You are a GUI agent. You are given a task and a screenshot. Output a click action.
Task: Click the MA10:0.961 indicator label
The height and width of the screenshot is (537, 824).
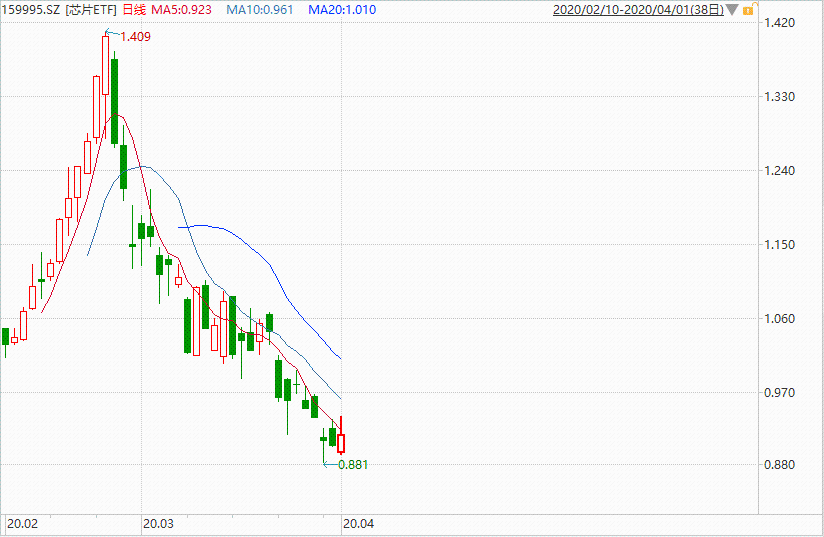point(261,10)
